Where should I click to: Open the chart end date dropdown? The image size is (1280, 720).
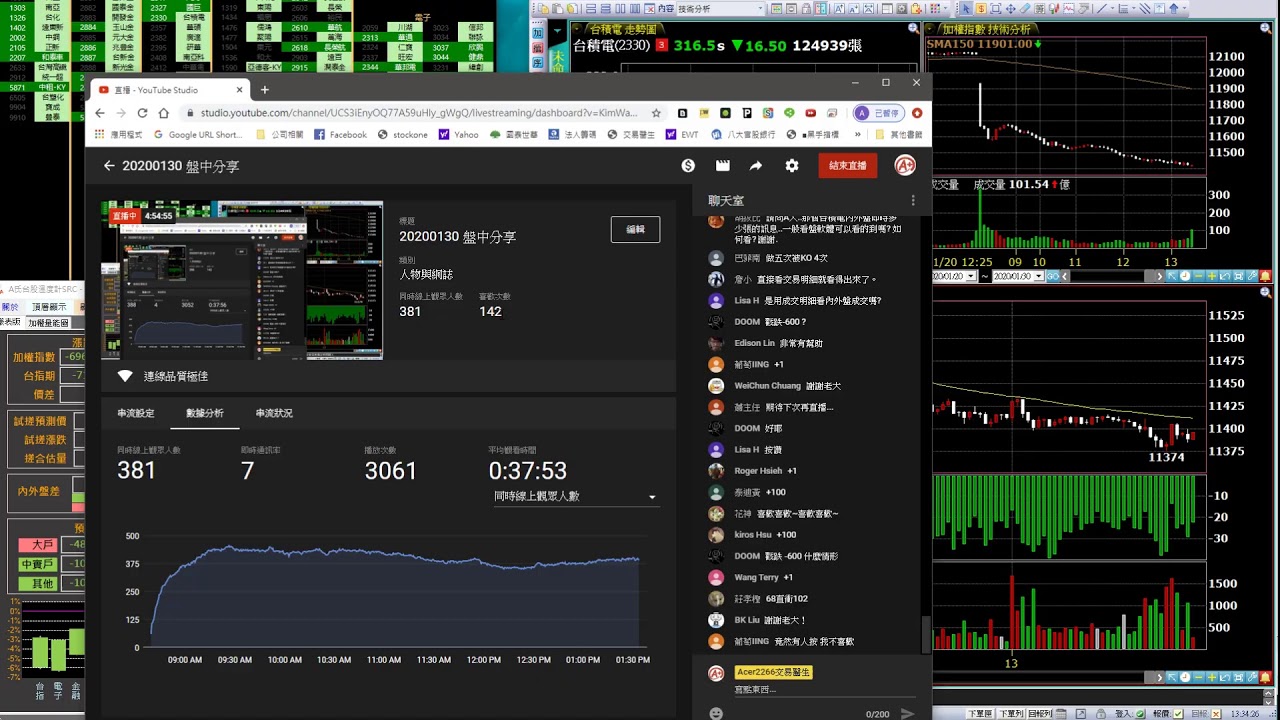[x=1039, y=276]
